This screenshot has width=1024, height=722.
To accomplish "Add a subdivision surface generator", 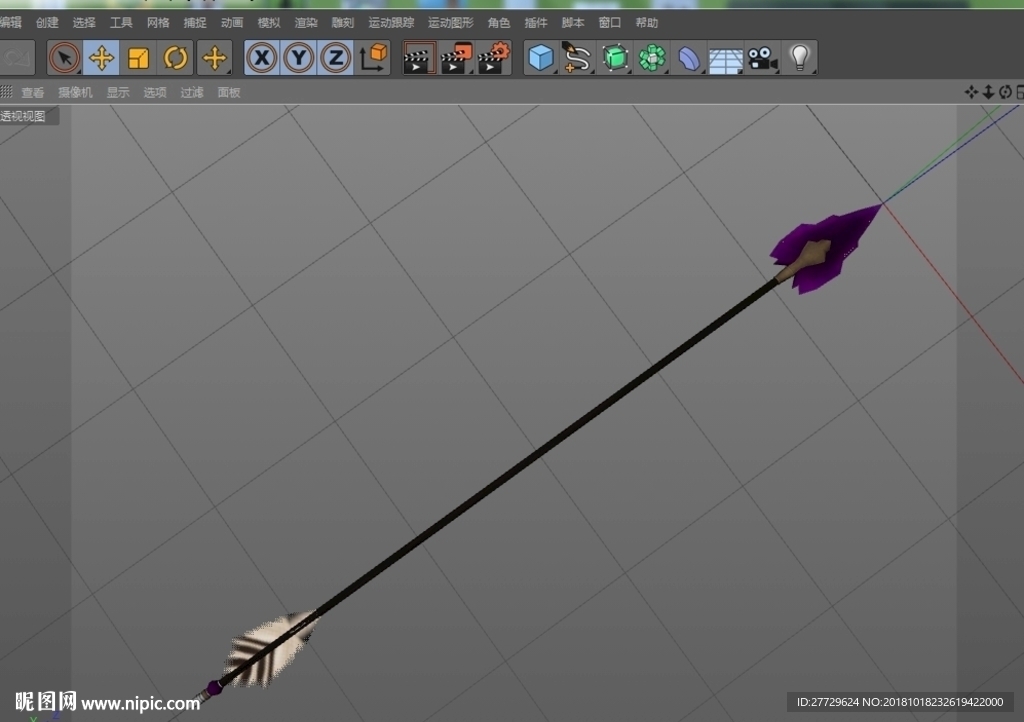I will (x=615, y=58).
